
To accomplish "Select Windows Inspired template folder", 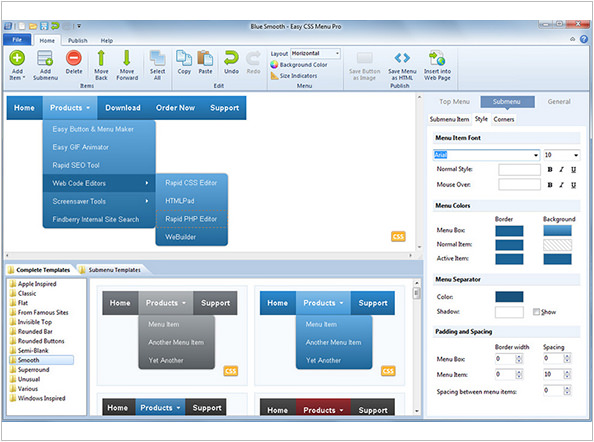I will coord(41,398).
